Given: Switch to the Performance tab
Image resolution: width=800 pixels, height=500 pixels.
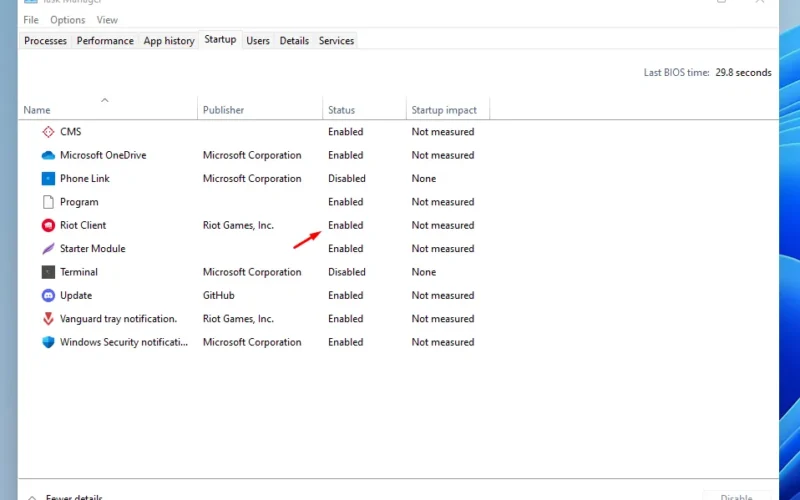Looking at the screenshot, I should click(x=105, y=41).
